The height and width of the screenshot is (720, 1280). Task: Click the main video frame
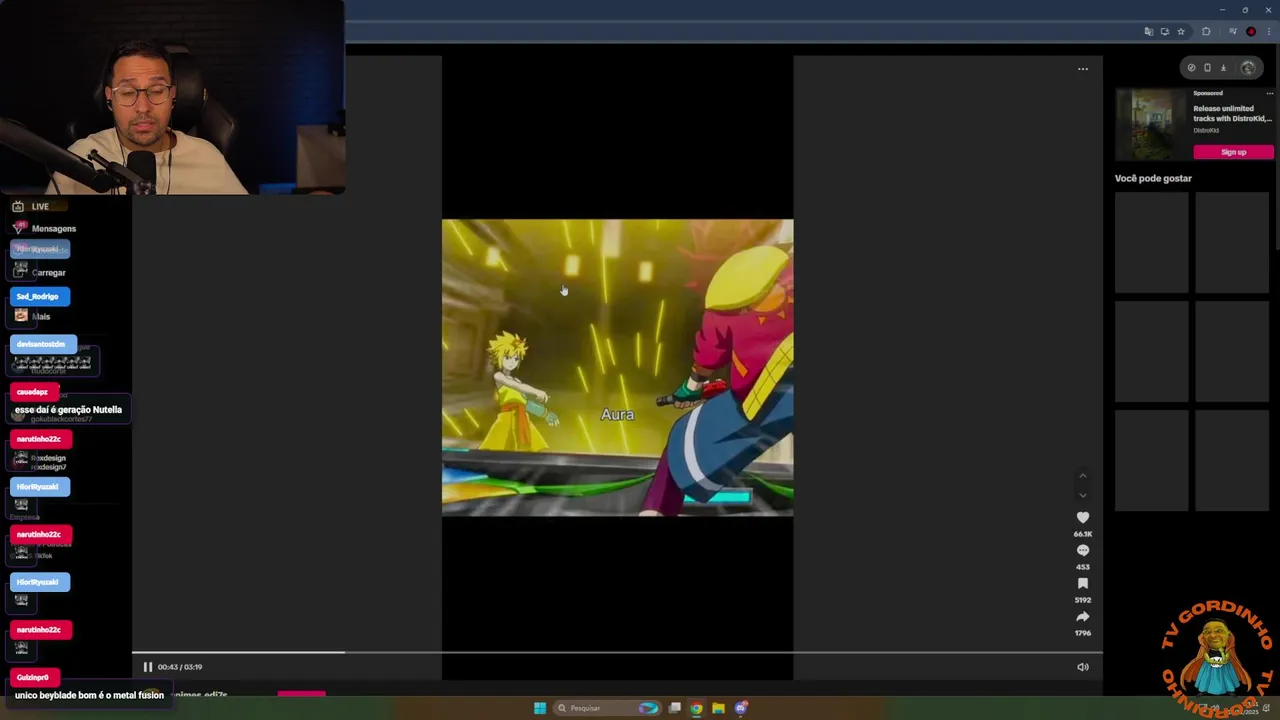pyautogui.click(x=617, y=367)
